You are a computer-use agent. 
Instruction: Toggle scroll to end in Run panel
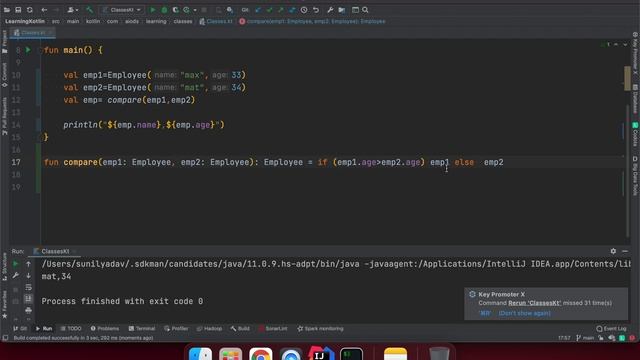(x=29, y=299)
